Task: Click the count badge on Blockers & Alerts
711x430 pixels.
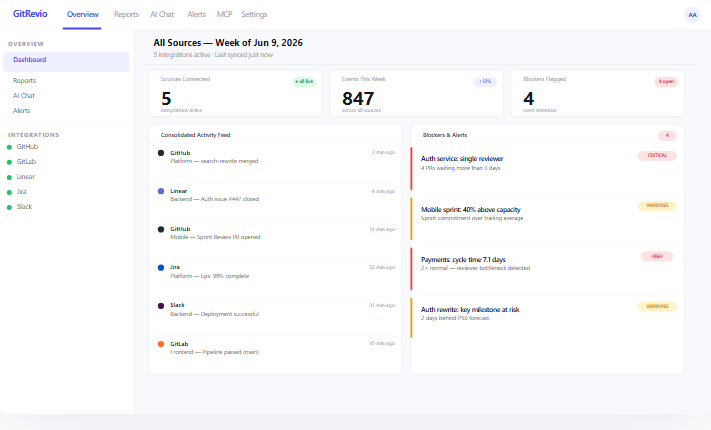Action: click(x=667, y=136)
